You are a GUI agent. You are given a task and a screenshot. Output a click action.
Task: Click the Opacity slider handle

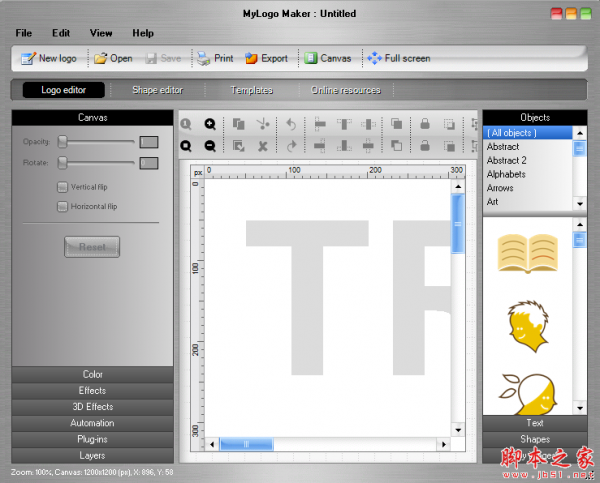tap(62, 142)
